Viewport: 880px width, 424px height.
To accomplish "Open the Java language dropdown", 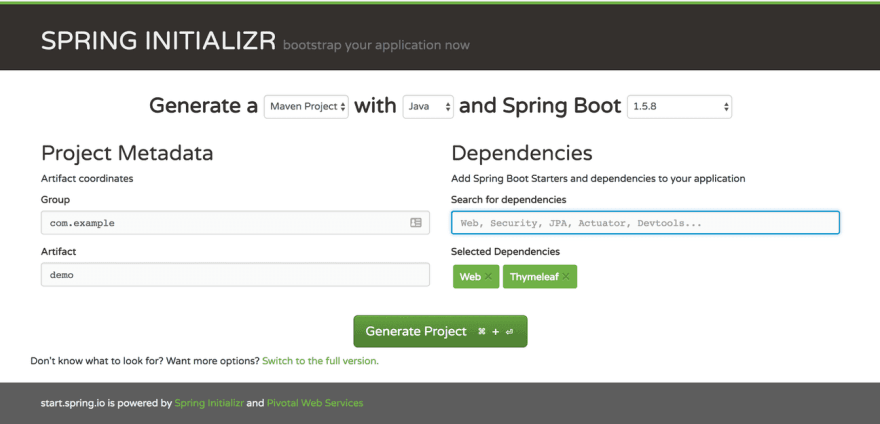I will (428, 107).
